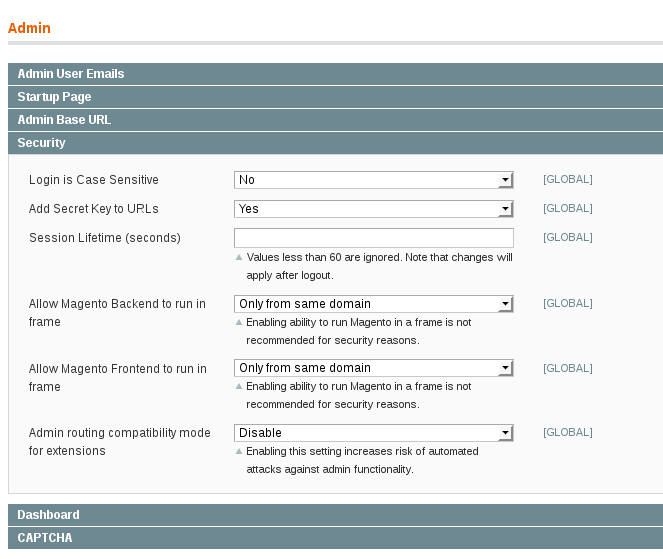The width and height of the screenshot is (663, 559).
Task: Click note icon under Backend frame dropdown
Action: coord(239,322)
